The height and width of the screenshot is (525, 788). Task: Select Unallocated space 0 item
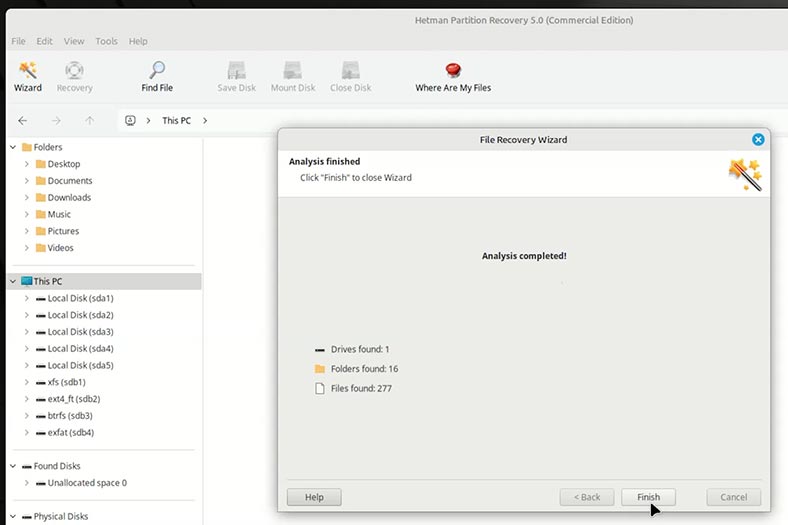point(81,483)
